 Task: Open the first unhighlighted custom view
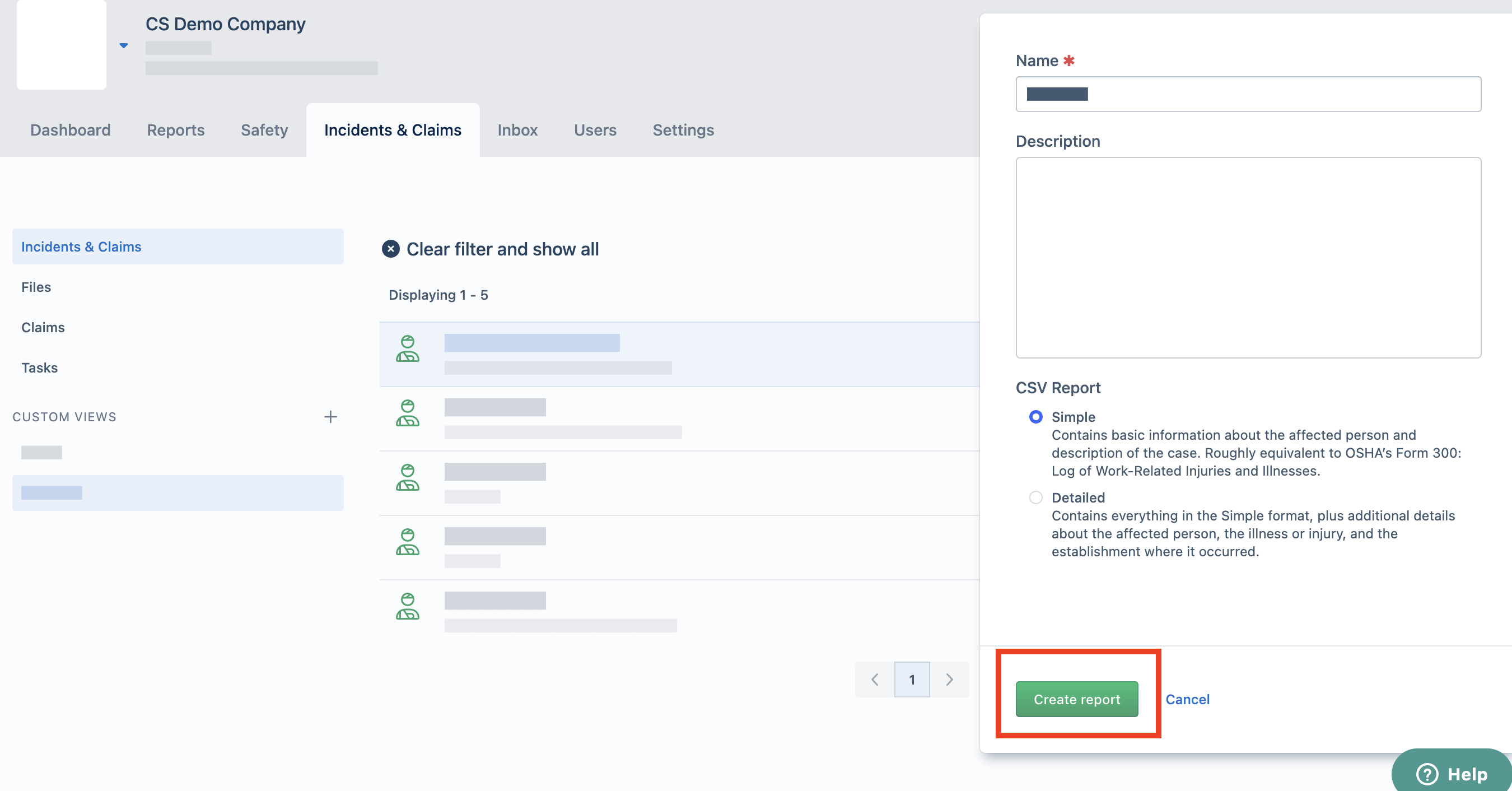[41, 452]
